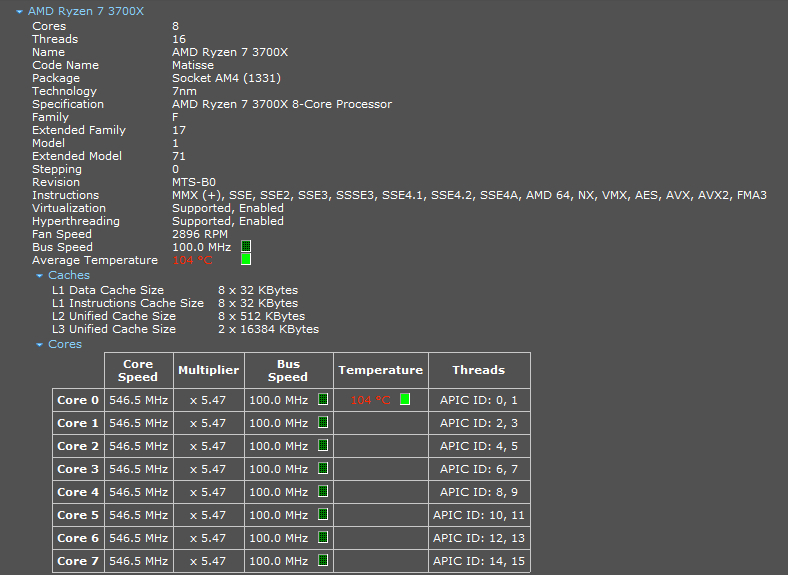Select the Extended Model value 71

pyautogui.click(x=178, y=156)
